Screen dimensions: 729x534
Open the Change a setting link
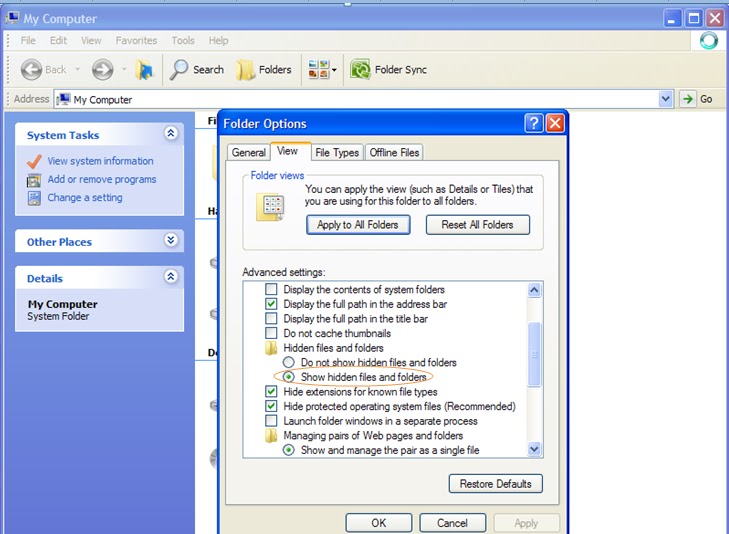[85, 198]
